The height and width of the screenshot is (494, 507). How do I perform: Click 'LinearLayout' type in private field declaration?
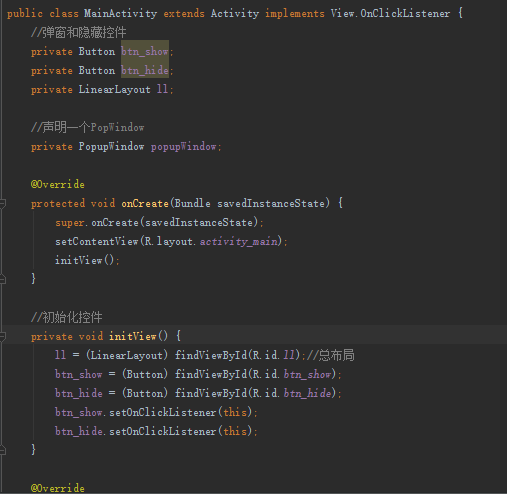point(114,90)
